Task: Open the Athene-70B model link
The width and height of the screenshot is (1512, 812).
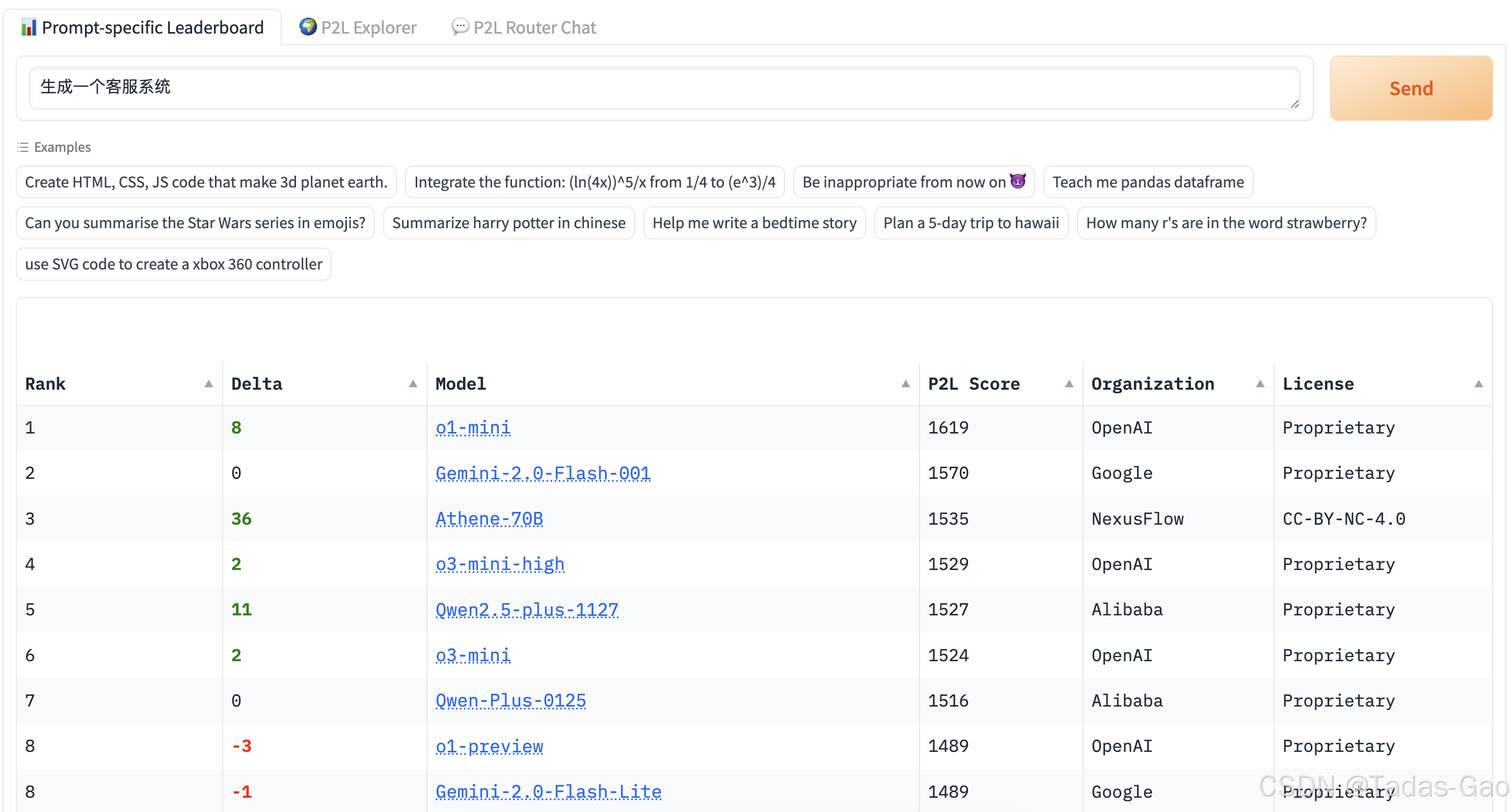Action: point(489,519)
